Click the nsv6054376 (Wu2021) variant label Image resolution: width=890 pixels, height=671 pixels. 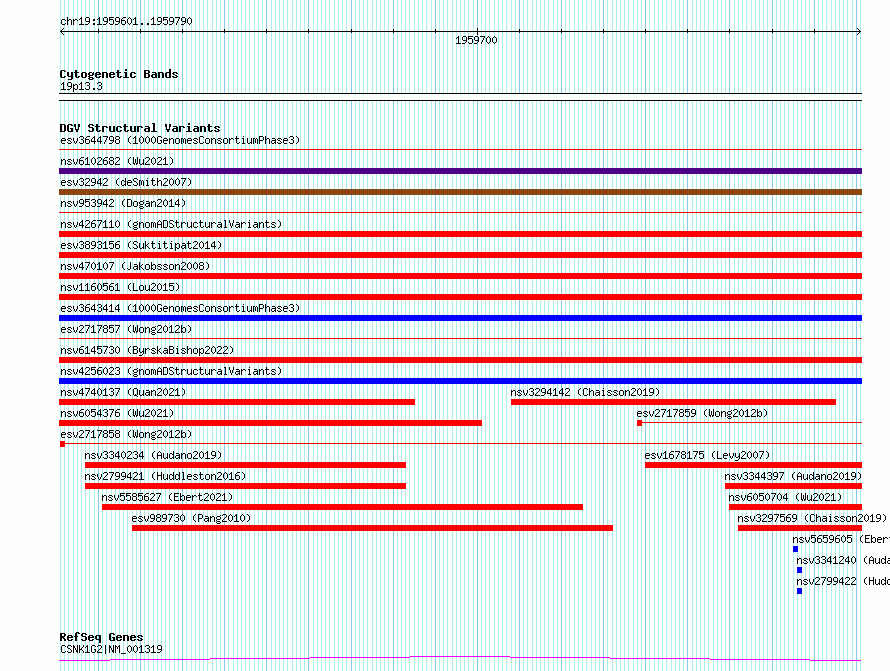click(x=117, y=413)
